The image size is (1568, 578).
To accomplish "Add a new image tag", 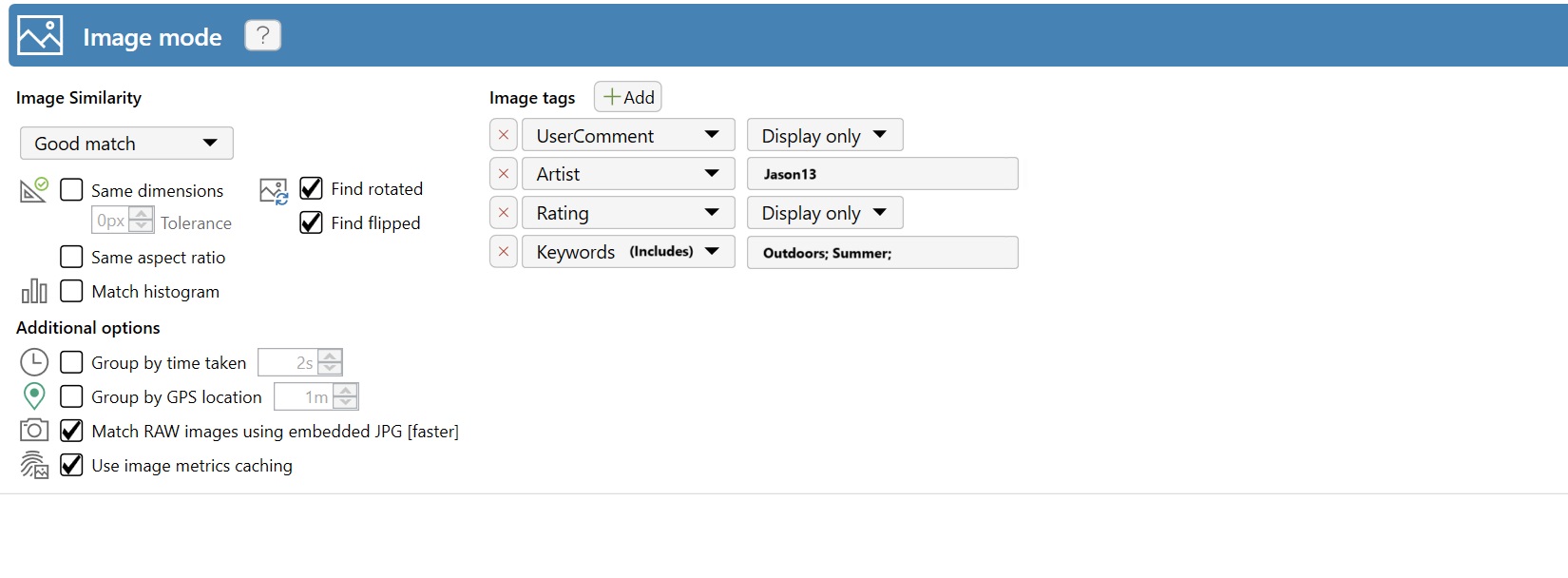I will [628, 97].
